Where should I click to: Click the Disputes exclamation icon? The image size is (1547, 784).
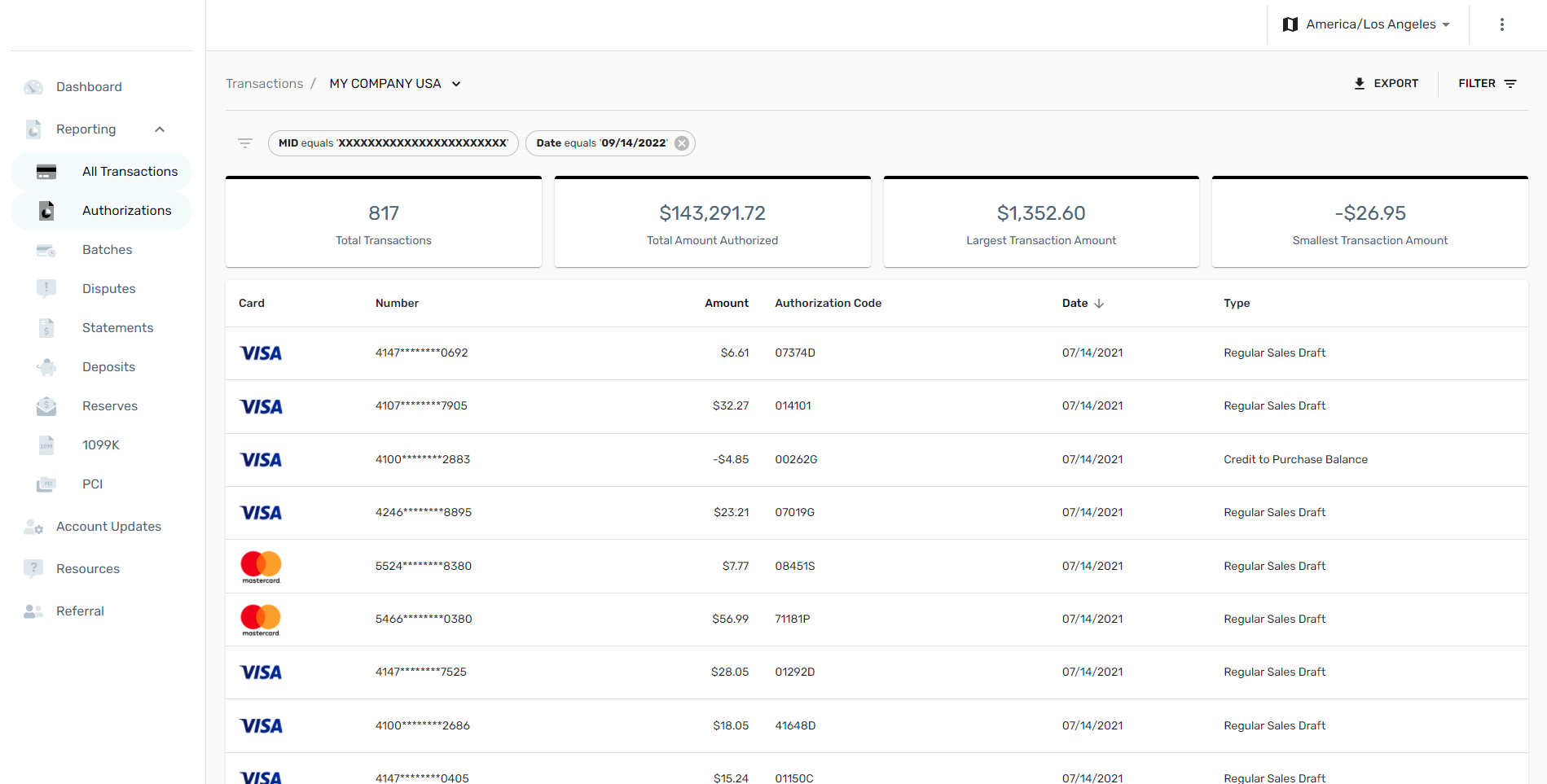click(46, 289)
